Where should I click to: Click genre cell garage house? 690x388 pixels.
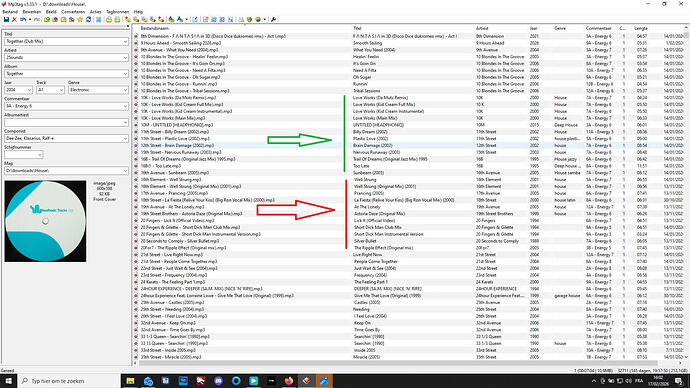[x=567, y=296]
